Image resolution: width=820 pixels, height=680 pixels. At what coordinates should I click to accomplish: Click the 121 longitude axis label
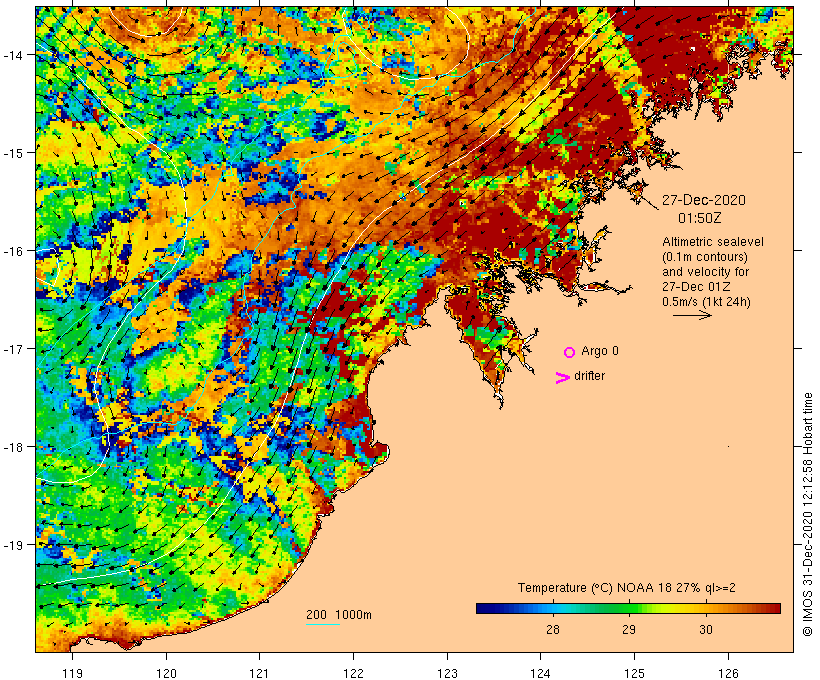(259, 673)
